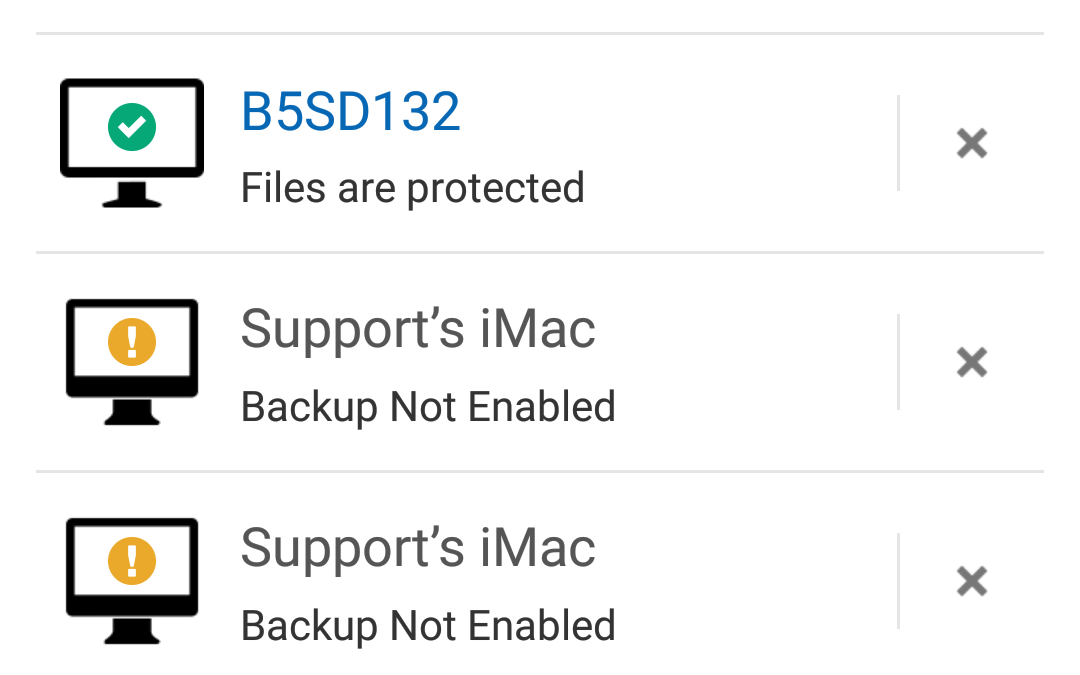The height and width of the screenshot is (675, 1080).
Task: Open the B5SD132 device link
Action: 350,112
